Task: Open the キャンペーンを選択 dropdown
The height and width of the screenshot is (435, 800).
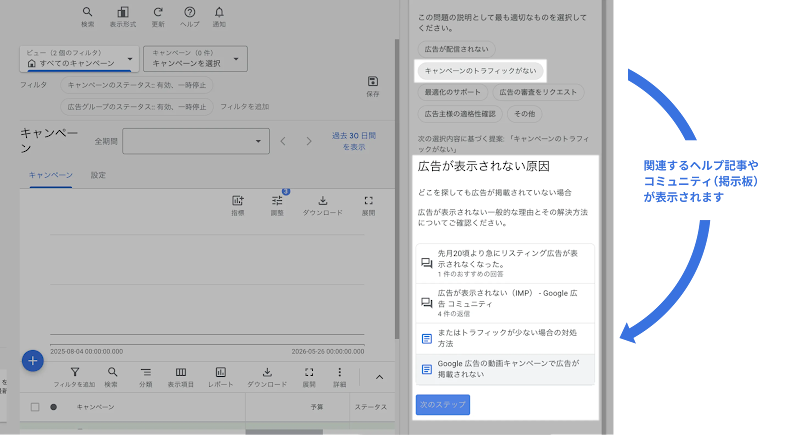Action: [x=195, y=59]
